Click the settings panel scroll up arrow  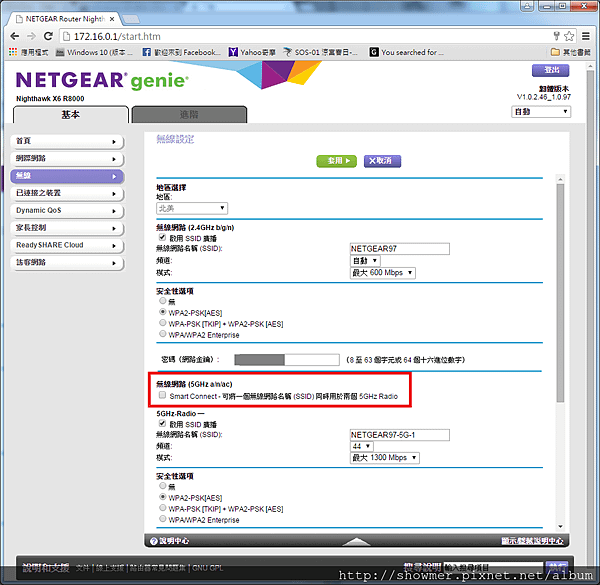560,179
